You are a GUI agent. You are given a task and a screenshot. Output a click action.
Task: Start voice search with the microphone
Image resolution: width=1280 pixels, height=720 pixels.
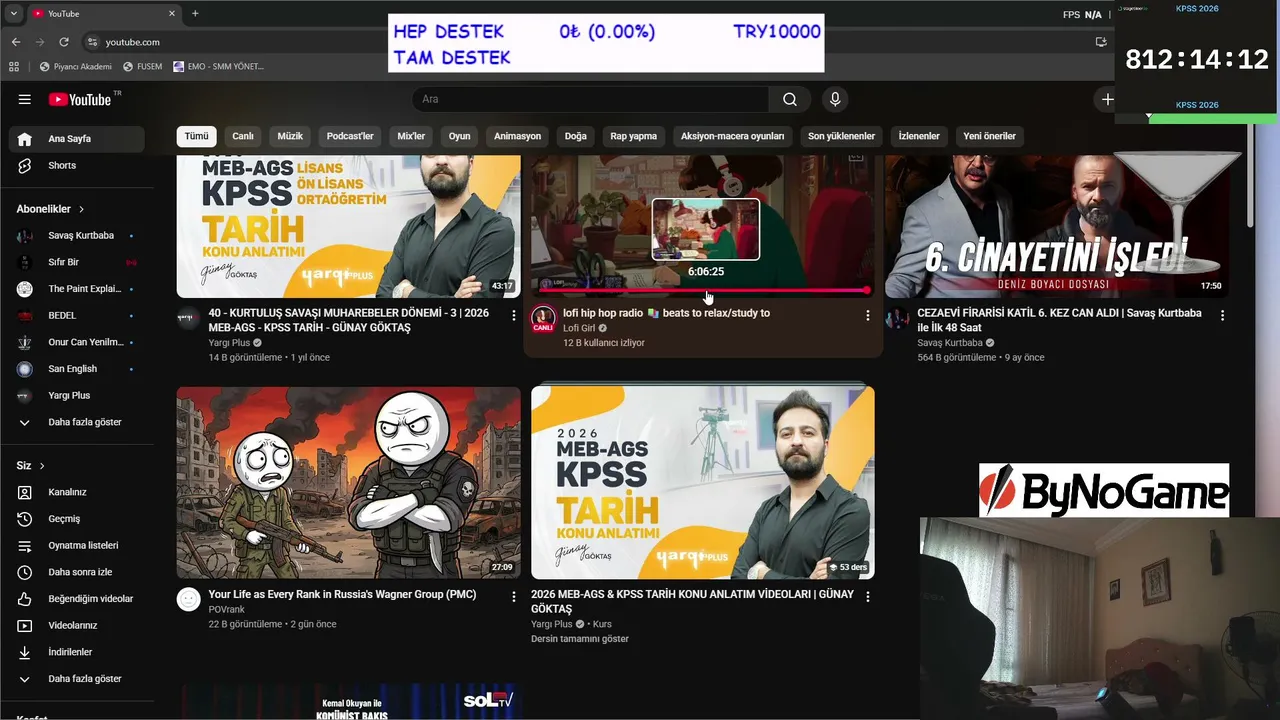[835, 99]
